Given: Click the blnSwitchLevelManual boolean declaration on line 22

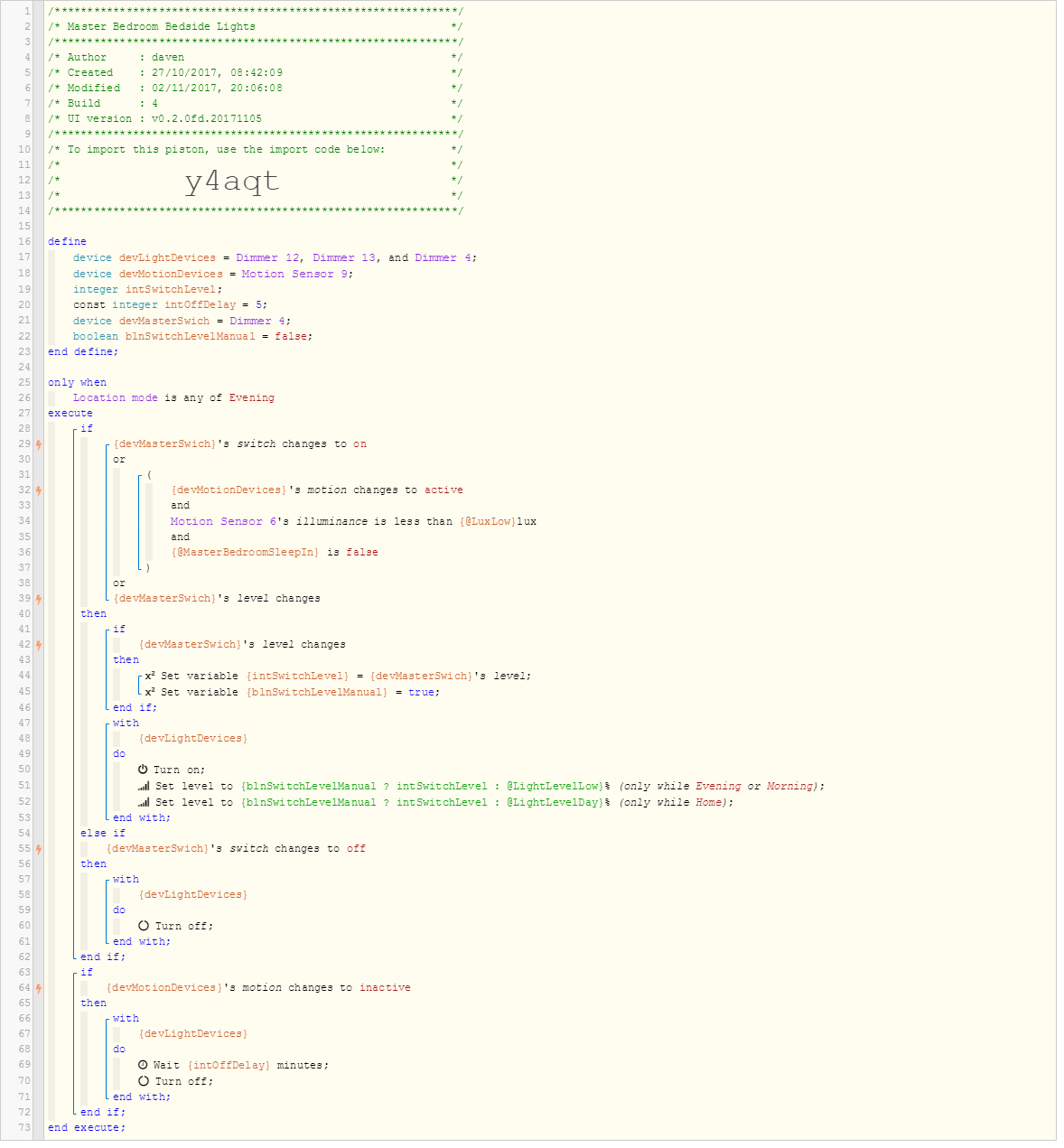Looking at the screenshot, I should 192,336.
